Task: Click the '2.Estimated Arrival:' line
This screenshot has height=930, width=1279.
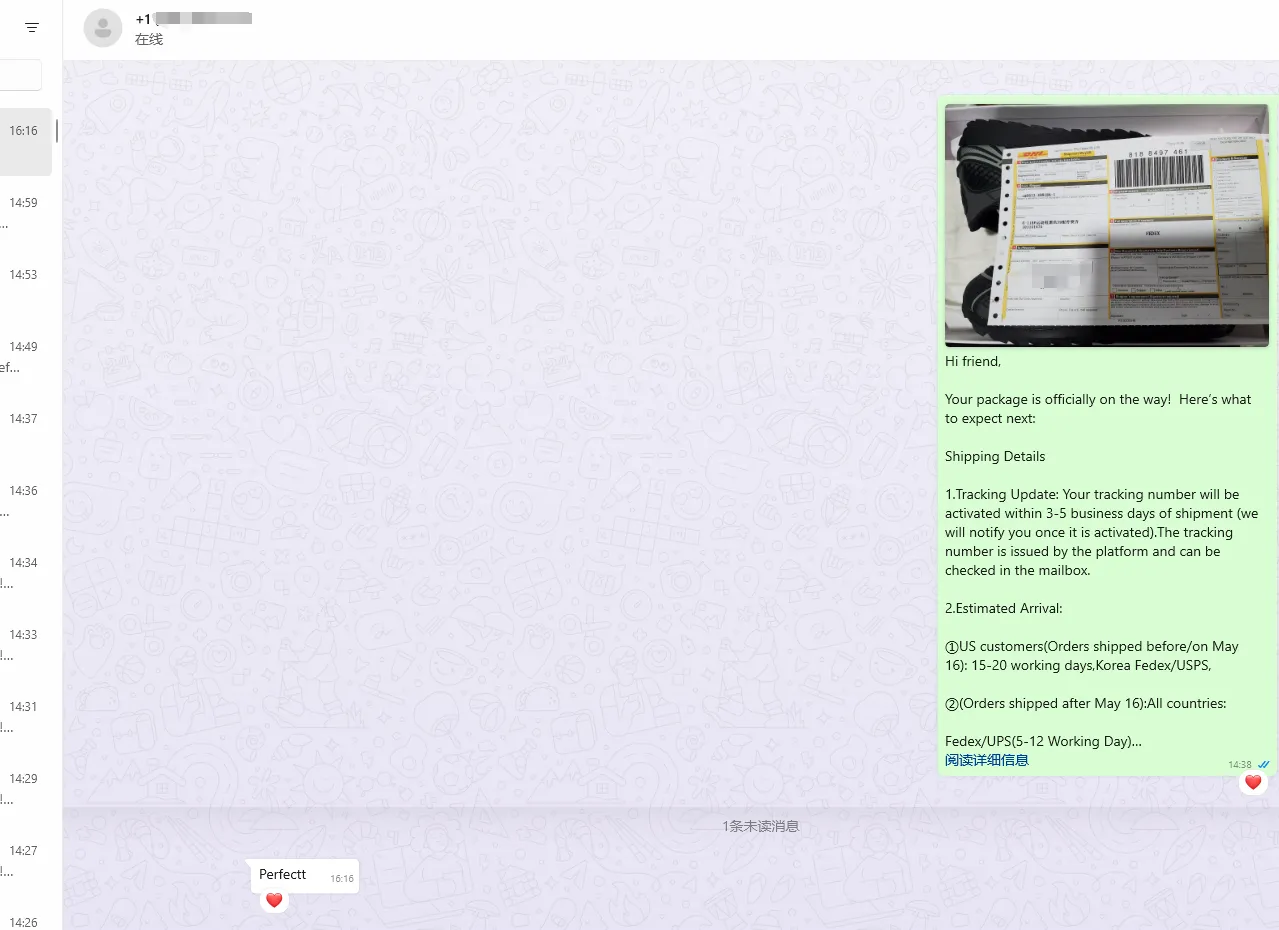Action: pos(1004,608)
